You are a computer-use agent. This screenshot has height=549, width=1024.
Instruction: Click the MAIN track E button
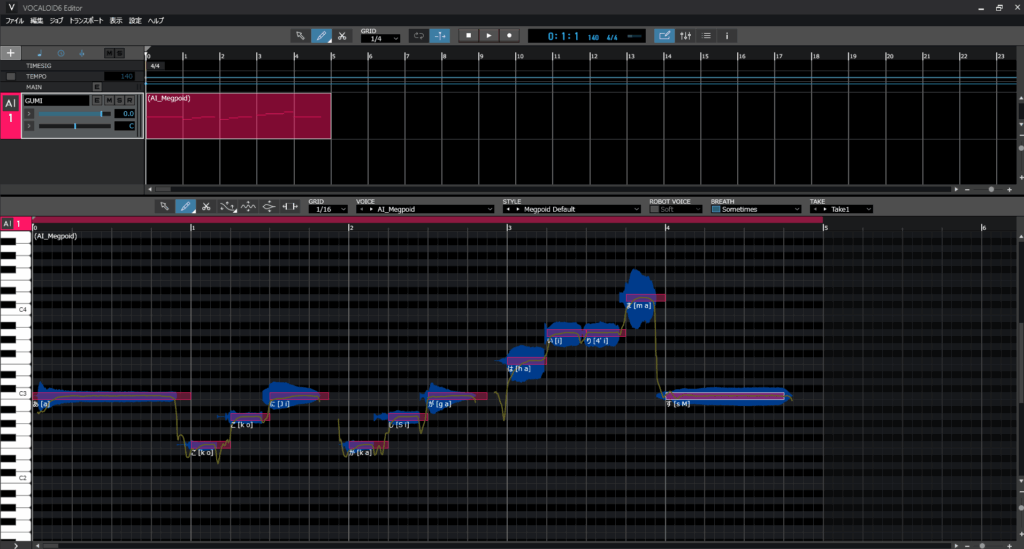click(x=97, y=87)
